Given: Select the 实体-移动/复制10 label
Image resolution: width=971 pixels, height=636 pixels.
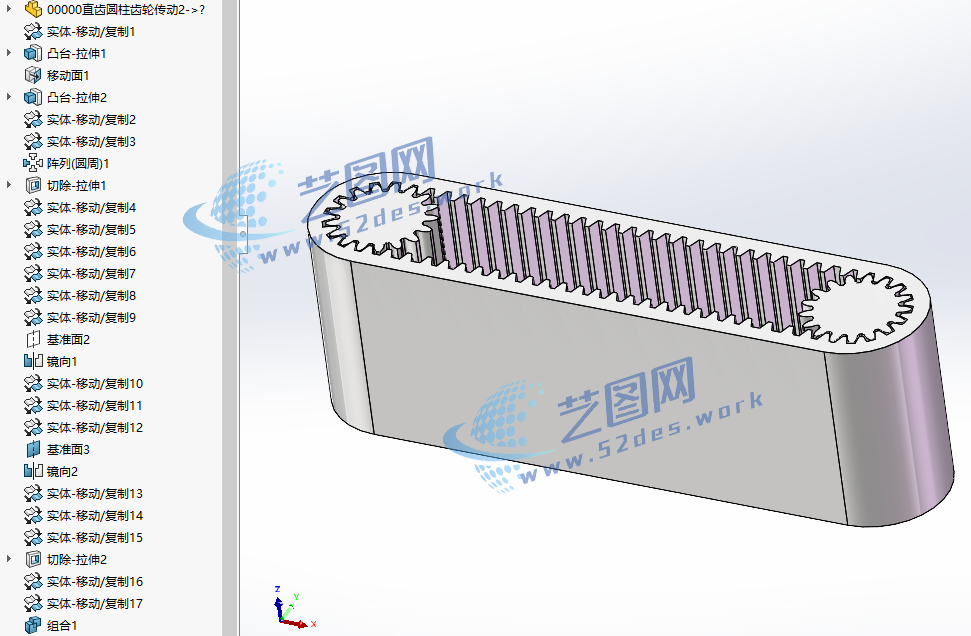Looking at the screenshot, I should pos(95,384).
